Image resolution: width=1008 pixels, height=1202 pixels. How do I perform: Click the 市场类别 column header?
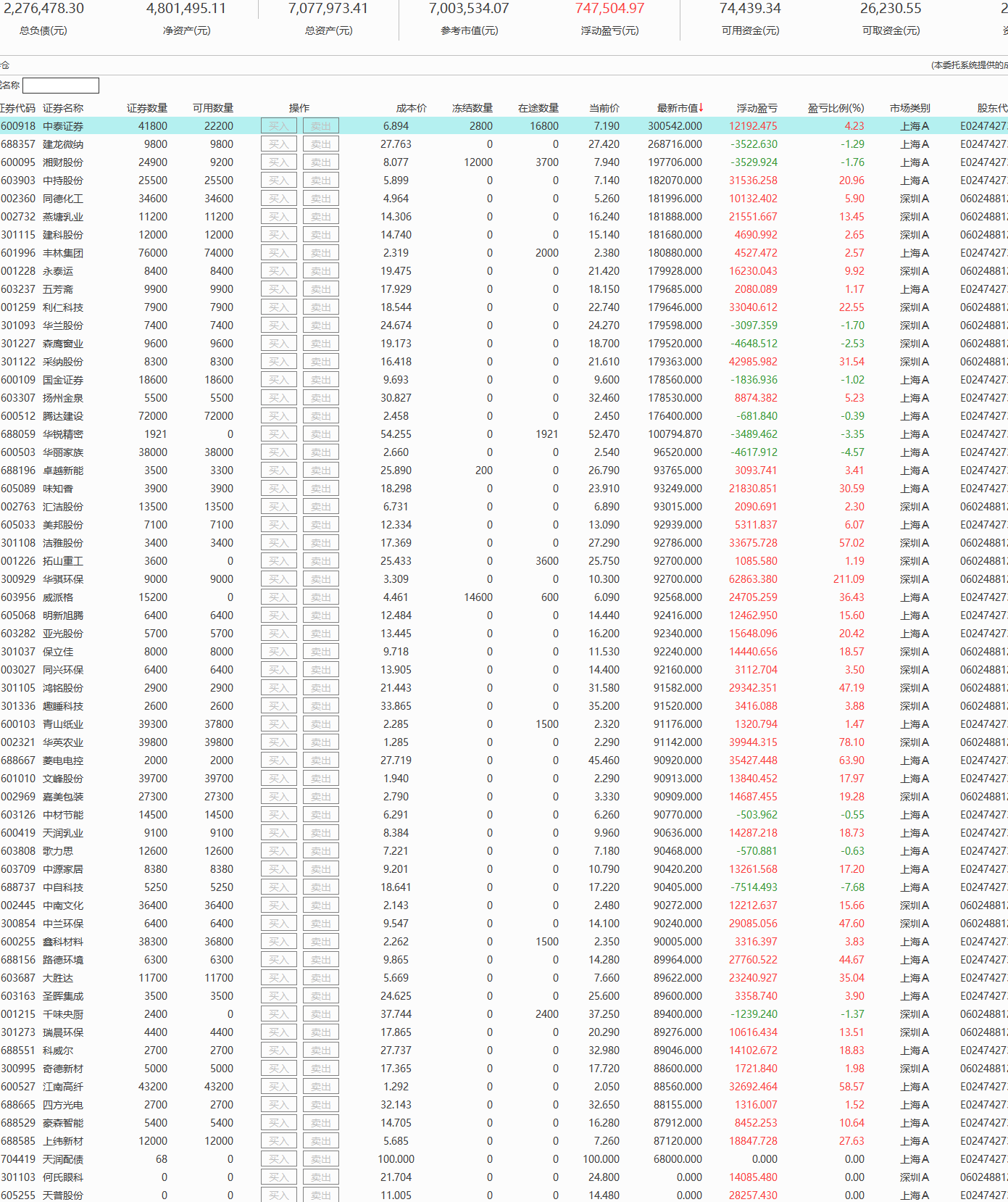[910, 108]
